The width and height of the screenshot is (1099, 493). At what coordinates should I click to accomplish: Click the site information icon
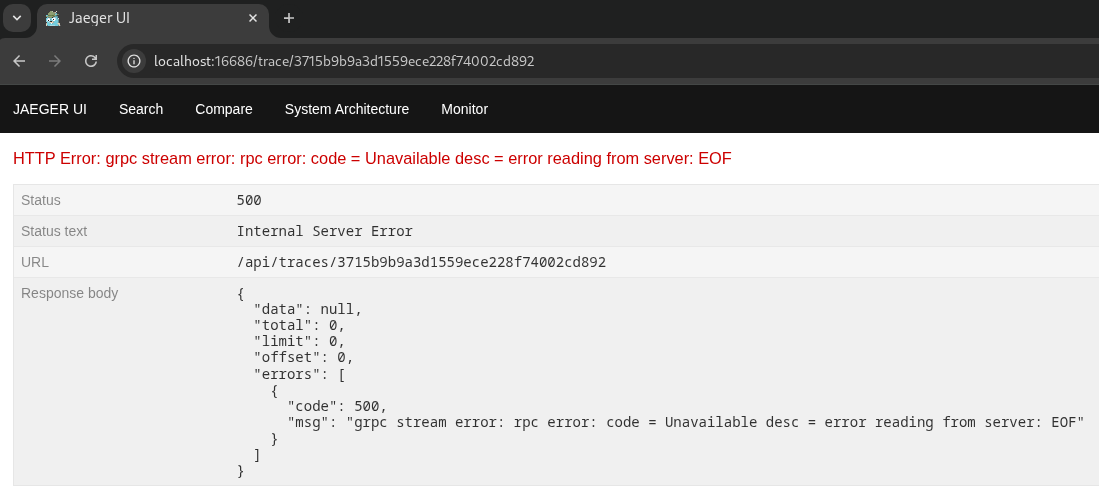click(134, 61)
